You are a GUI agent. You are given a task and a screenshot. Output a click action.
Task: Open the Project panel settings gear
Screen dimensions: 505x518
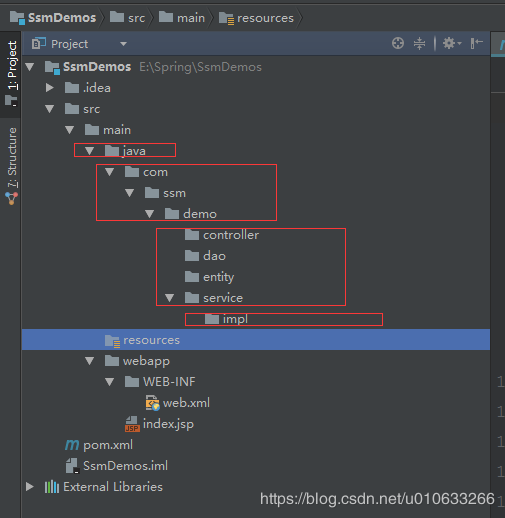(452, 43)
